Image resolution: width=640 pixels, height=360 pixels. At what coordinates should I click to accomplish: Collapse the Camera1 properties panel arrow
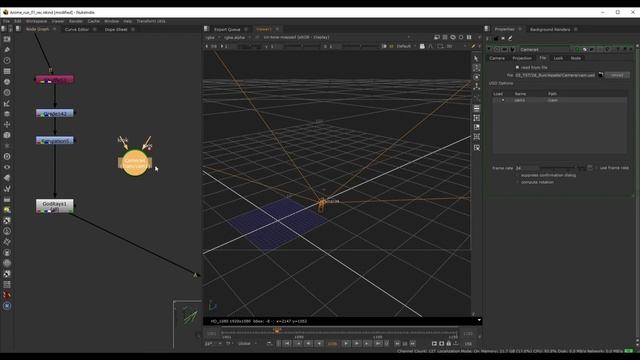(489, 49)
